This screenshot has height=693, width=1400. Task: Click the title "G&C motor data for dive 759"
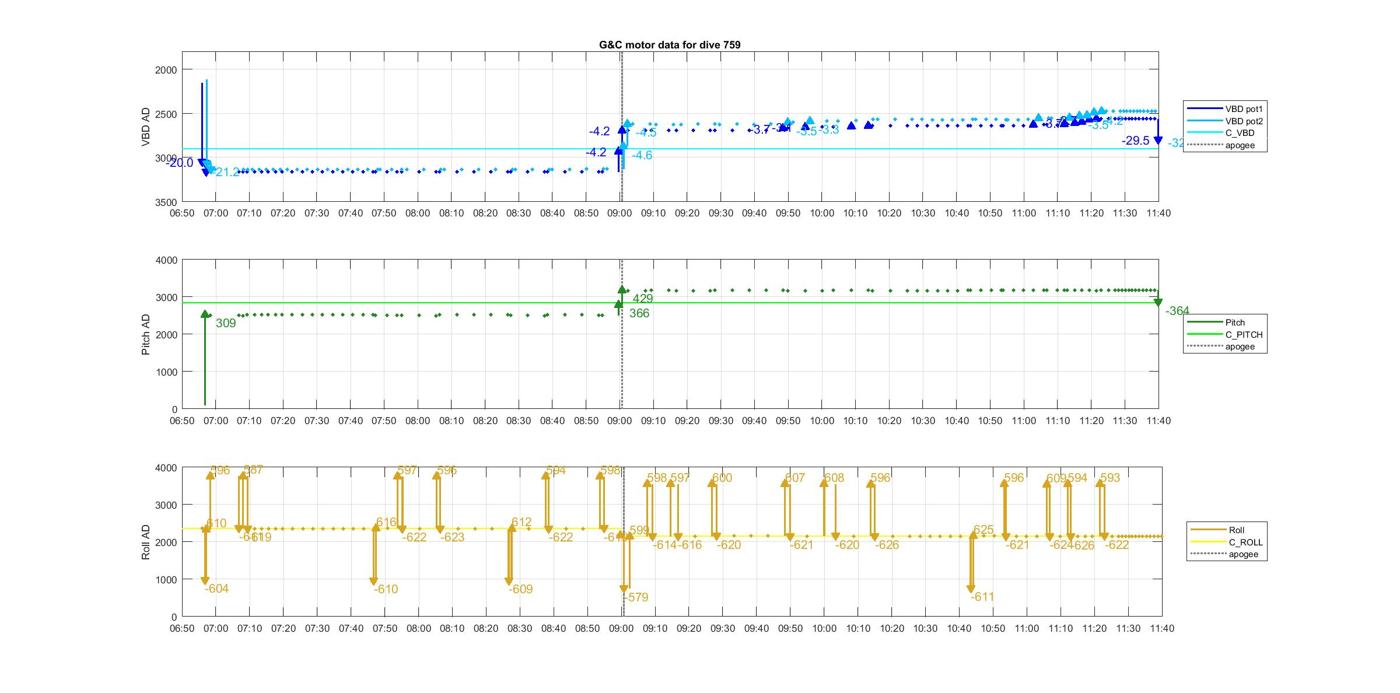point(669,45)
